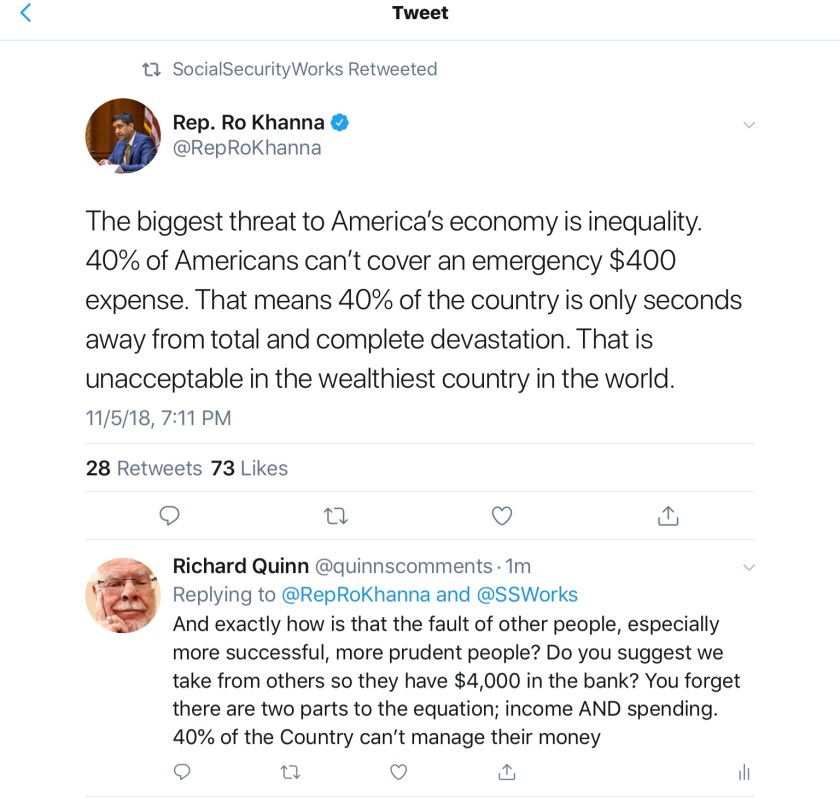The width and height of the screenshot is (840, 798).
Task: Open the @SSWorks mention link
Action: (527, 594)
